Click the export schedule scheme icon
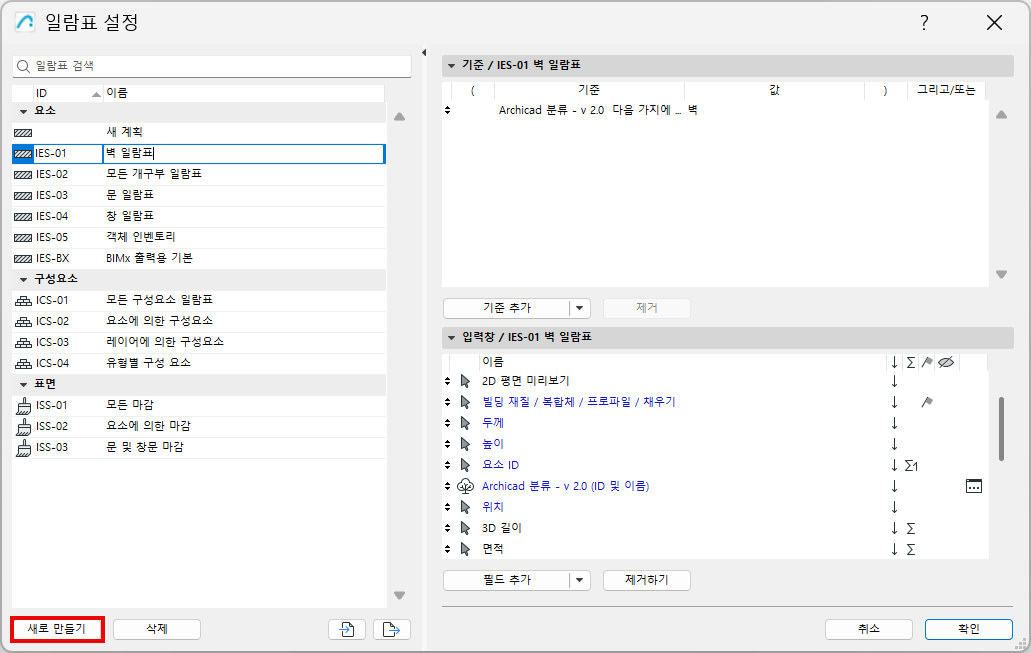 pos(392,629)
